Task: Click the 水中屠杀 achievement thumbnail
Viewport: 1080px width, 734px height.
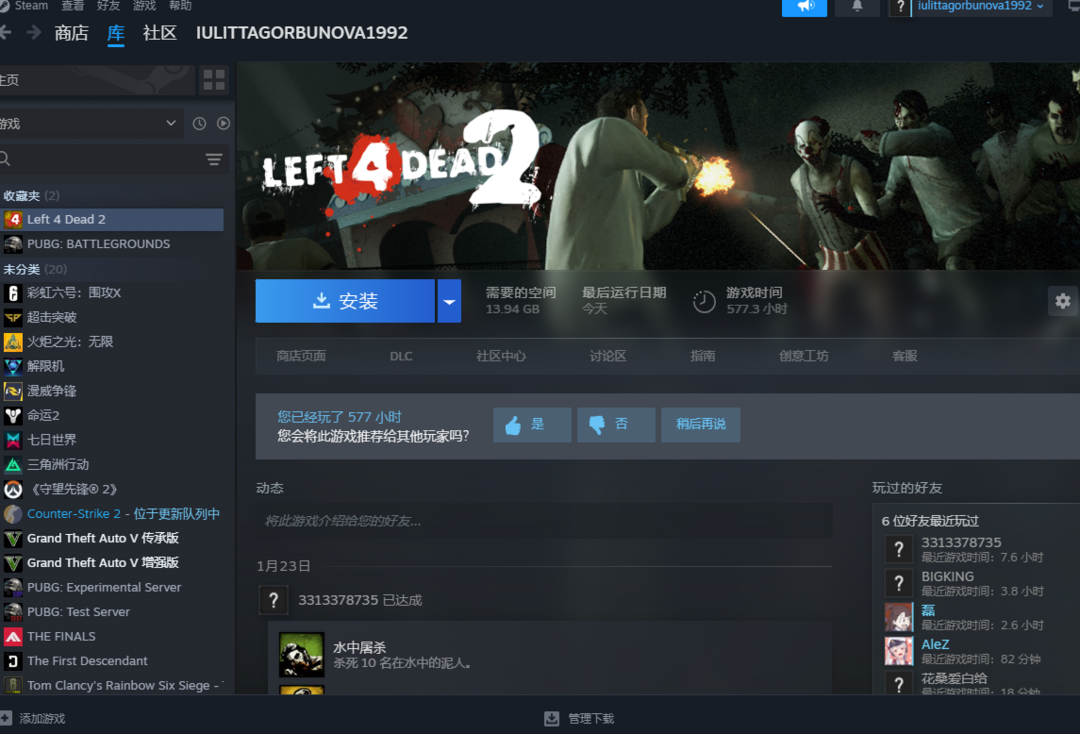Action: [301, 655]
